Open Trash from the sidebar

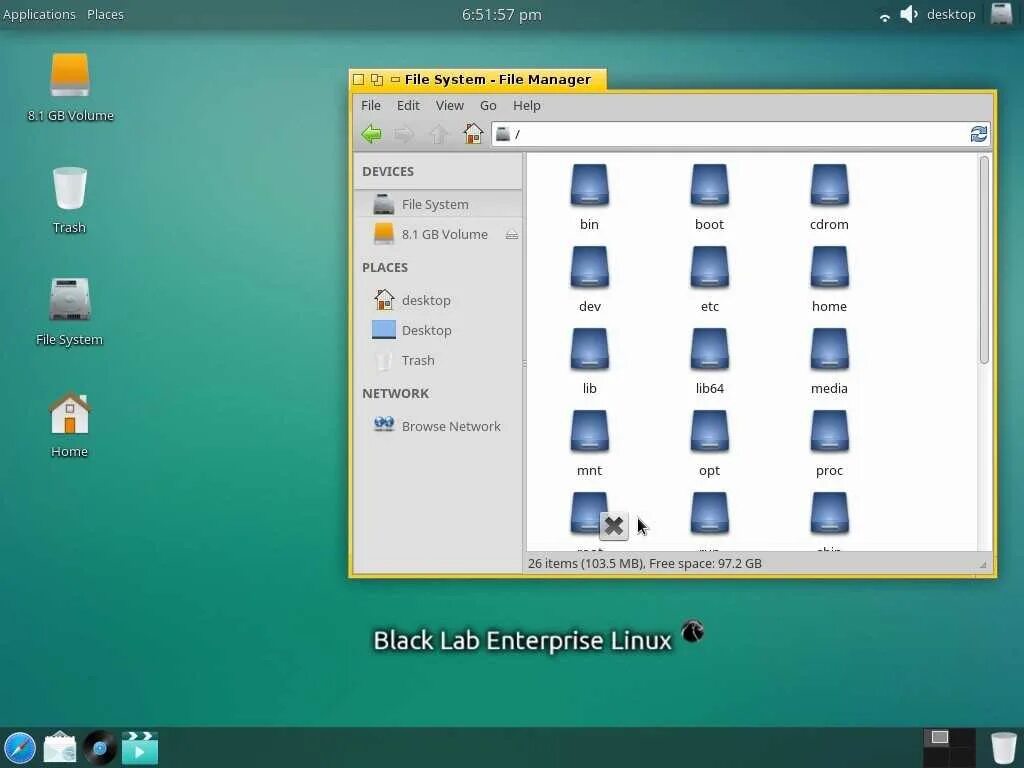tap(438, 360)
